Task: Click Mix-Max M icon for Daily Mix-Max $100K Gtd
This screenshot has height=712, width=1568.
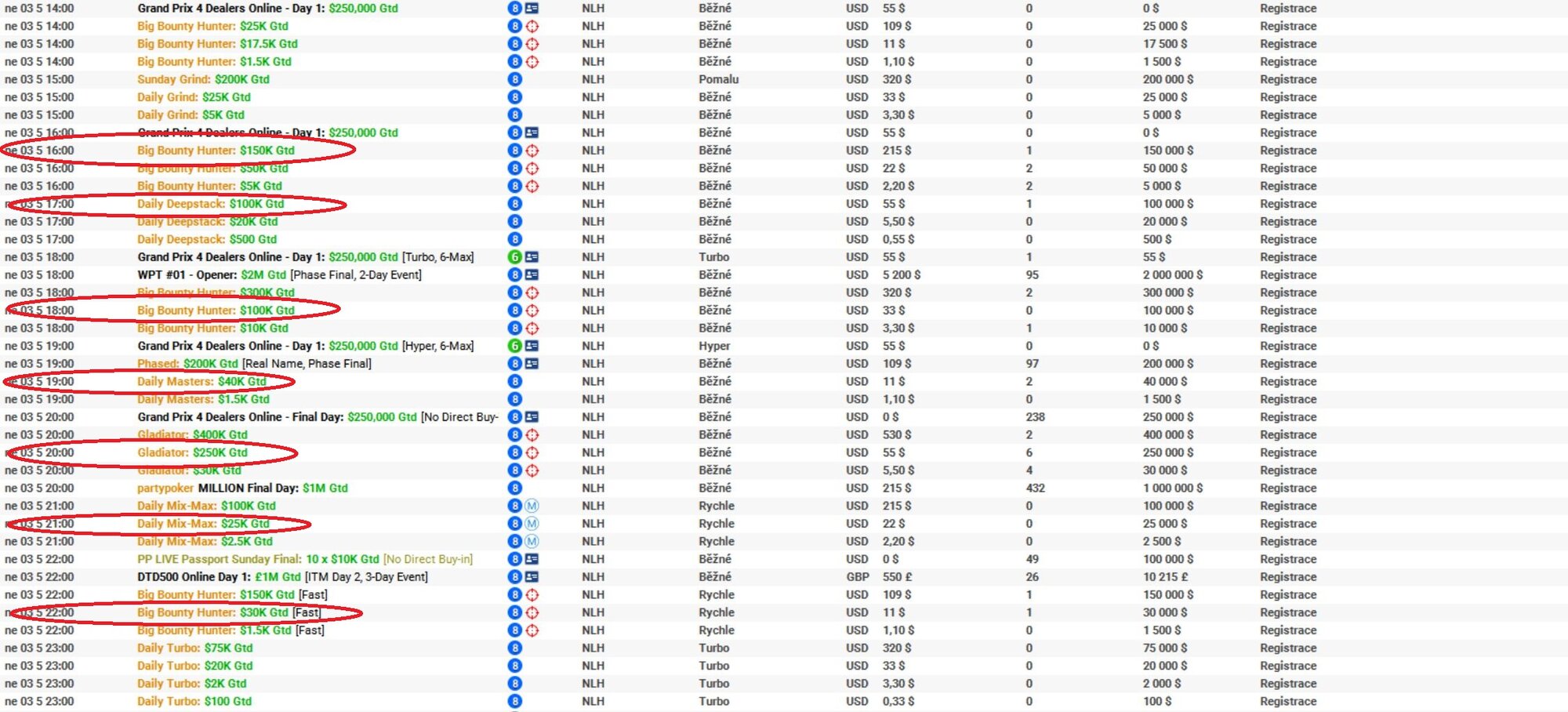Action: [532, 506]
